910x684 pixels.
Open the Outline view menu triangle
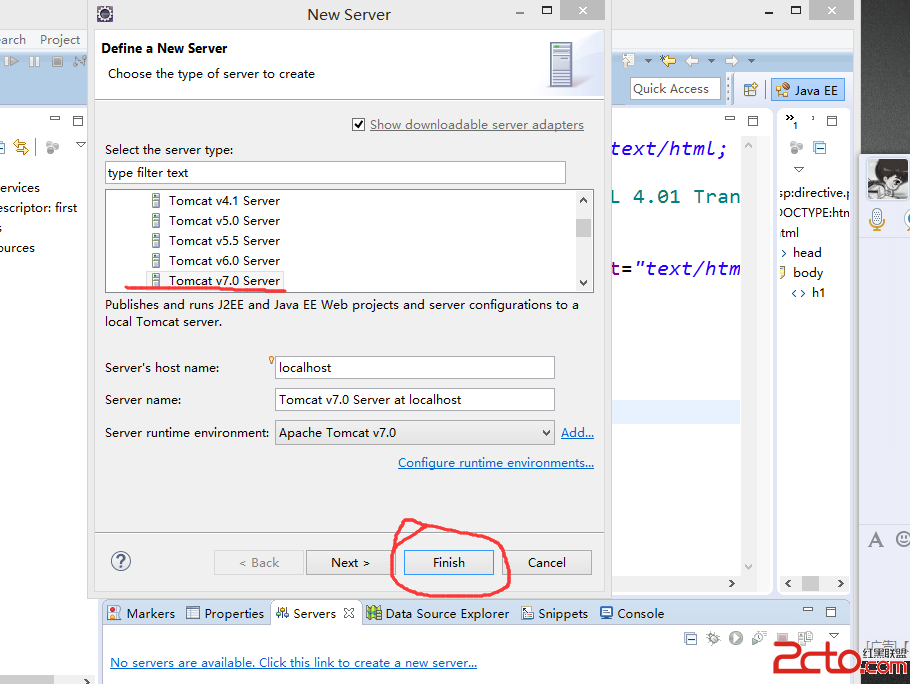pos(799,169)
